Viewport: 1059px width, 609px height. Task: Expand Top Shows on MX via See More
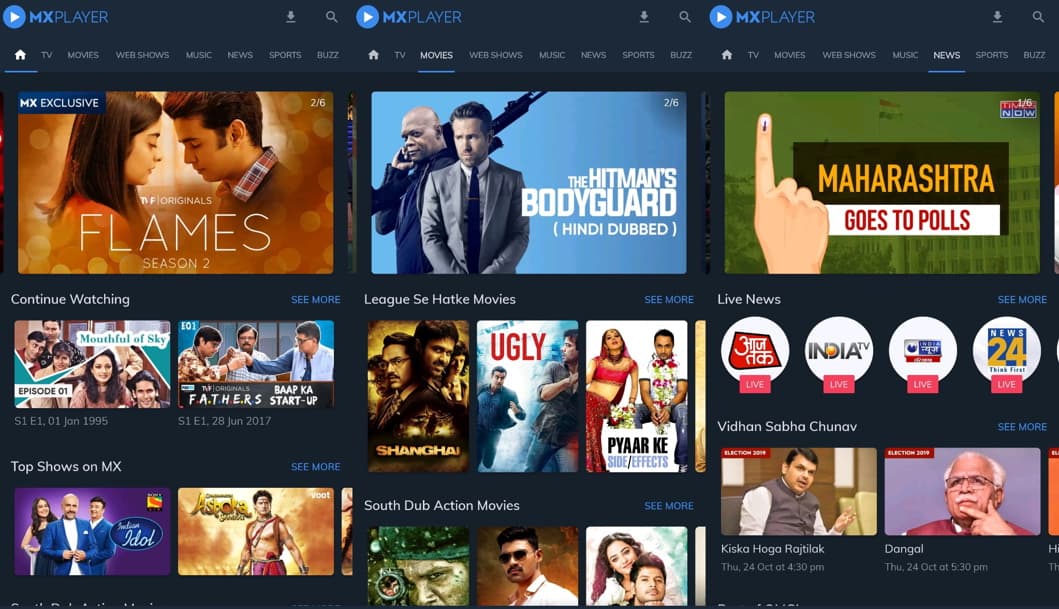315,467
